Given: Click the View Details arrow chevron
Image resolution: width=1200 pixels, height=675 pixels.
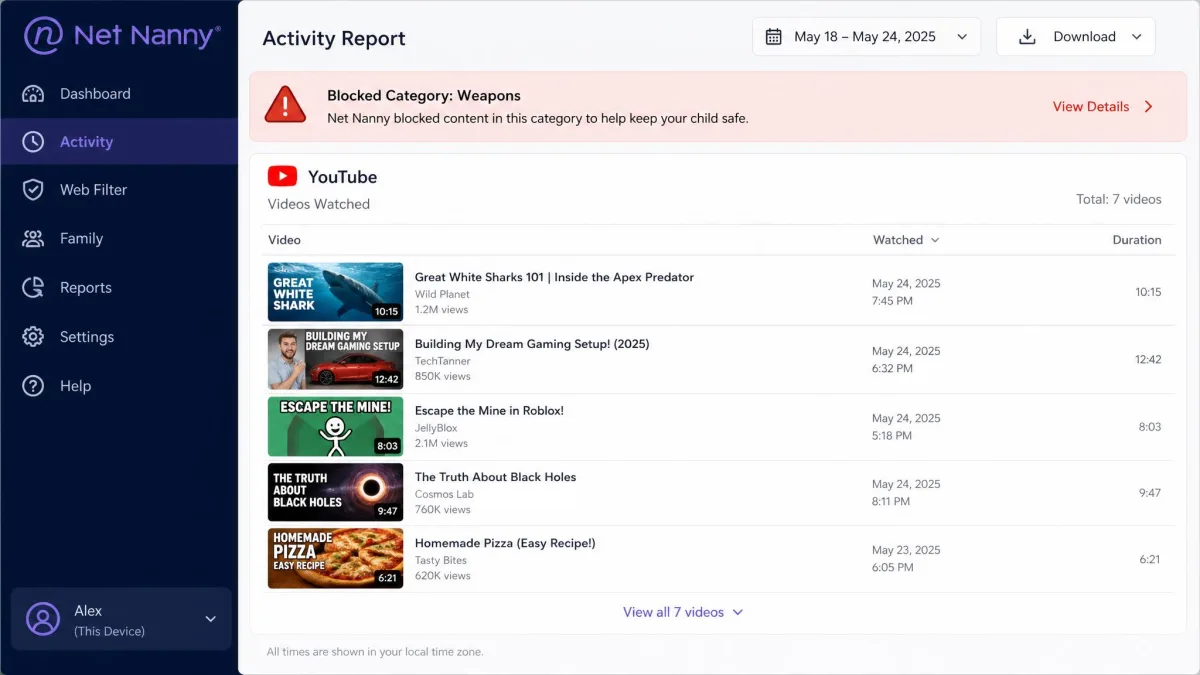Looking at the screenshot, I should pos(1148,106).
